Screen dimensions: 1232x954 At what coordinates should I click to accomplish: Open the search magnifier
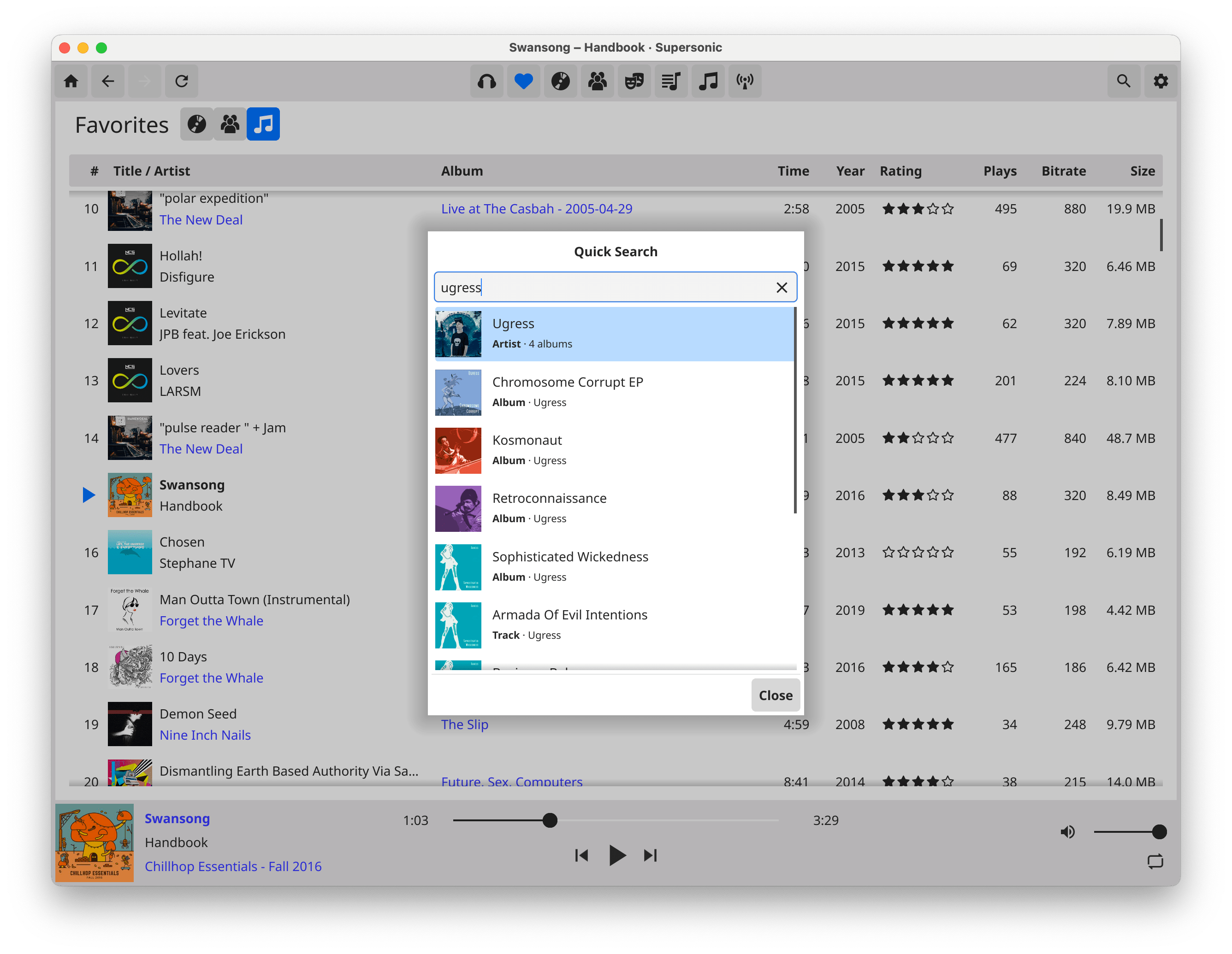(1123, 81)
